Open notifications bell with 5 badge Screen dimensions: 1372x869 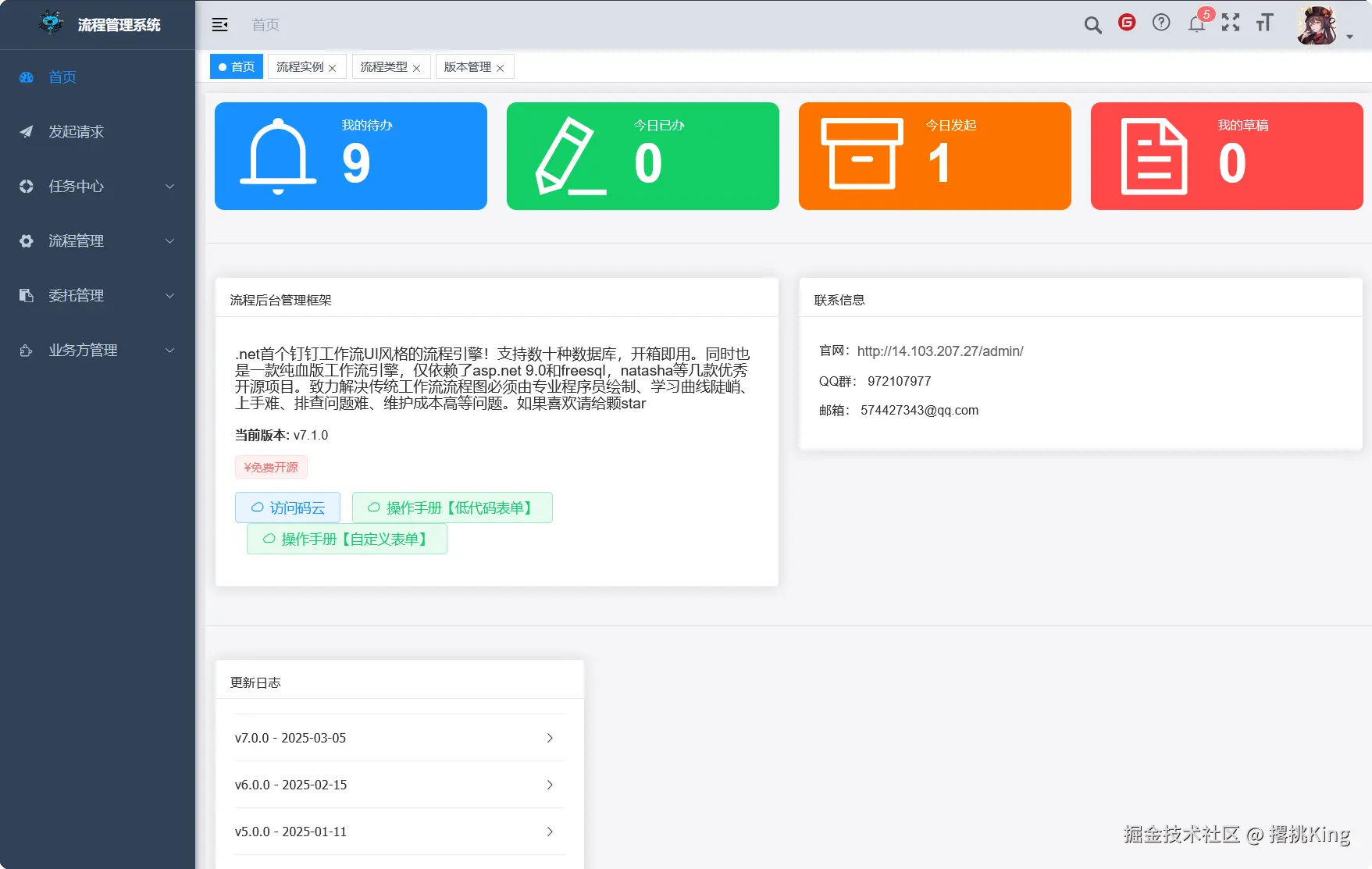(1197, 23)
